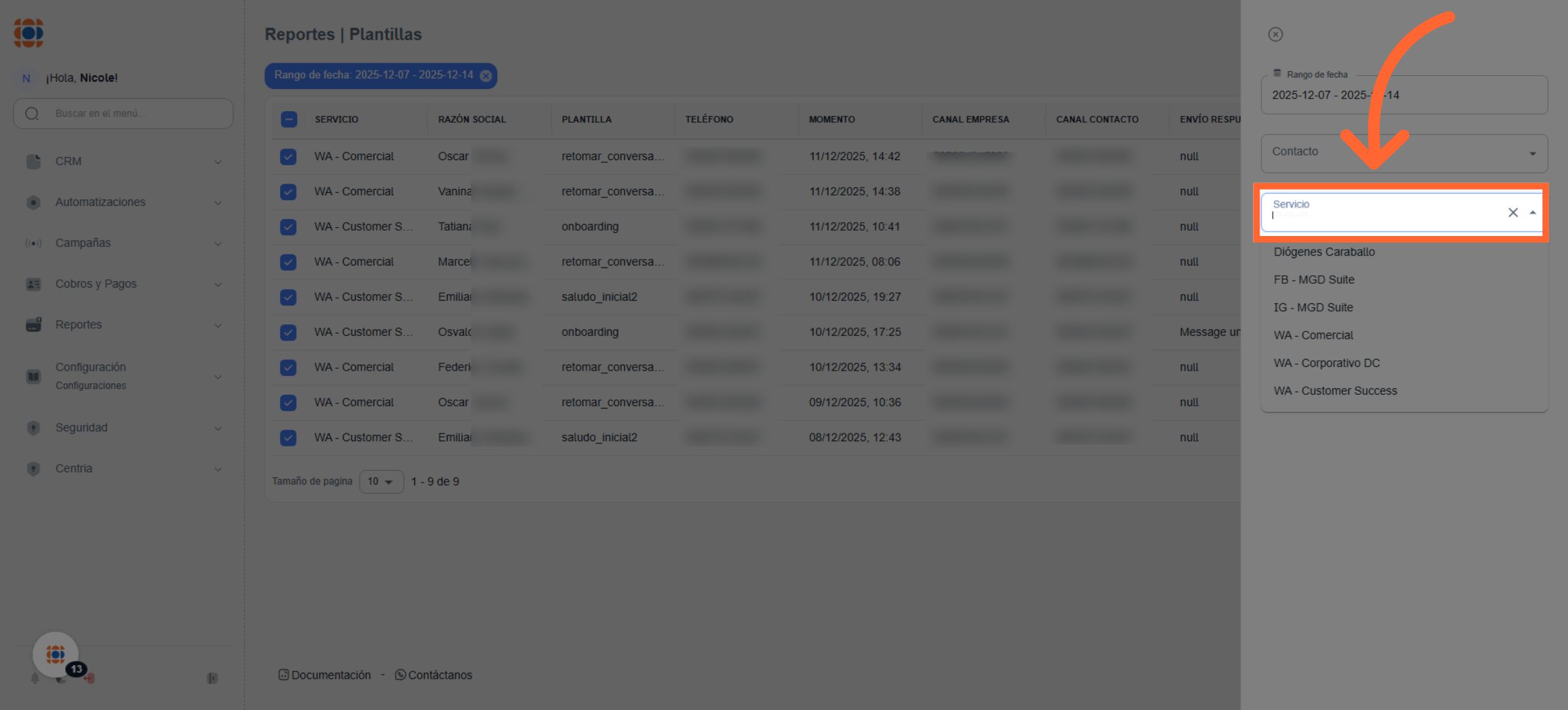Click the sidebar collapse icon
The height and width of the screenshot is (710, 1568).
pyautogui.click(x=212, y=678)
